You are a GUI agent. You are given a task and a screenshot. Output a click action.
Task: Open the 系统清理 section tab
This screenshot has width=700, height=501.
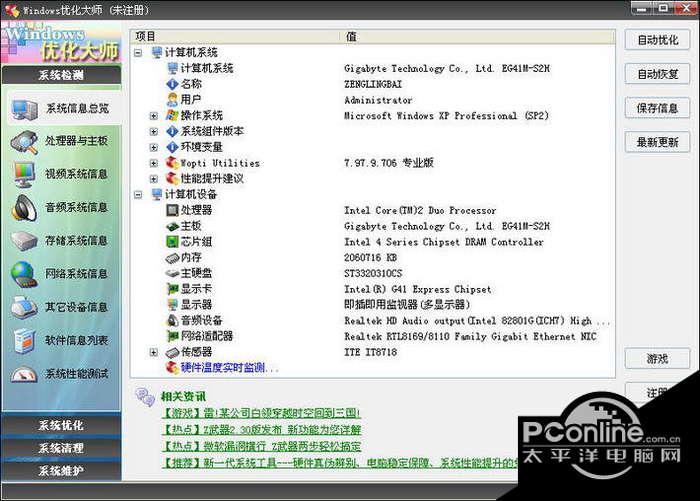(61, 448)
